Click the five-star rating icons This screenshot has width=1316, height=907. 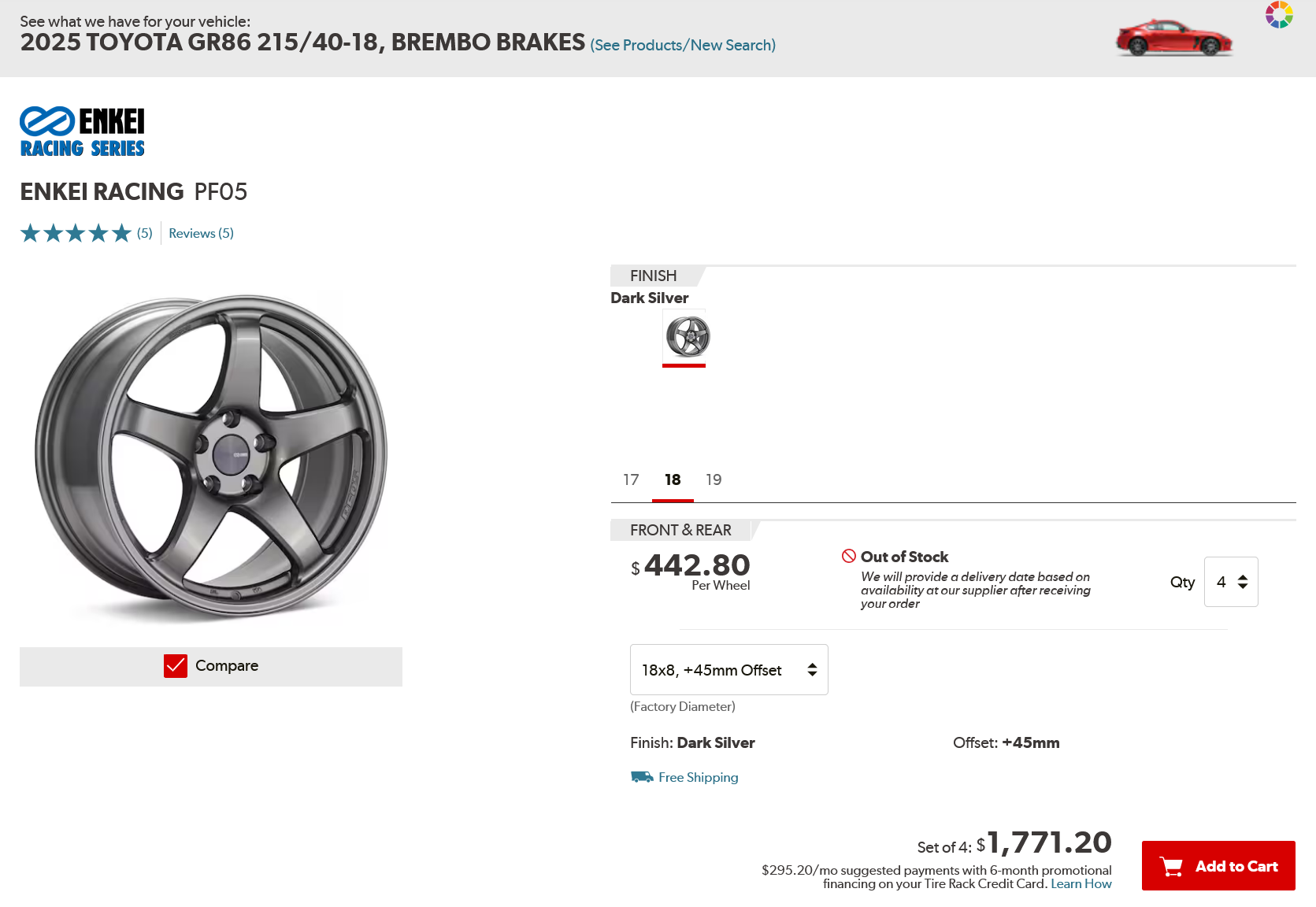pyautogui.click(x=76, y=233)
